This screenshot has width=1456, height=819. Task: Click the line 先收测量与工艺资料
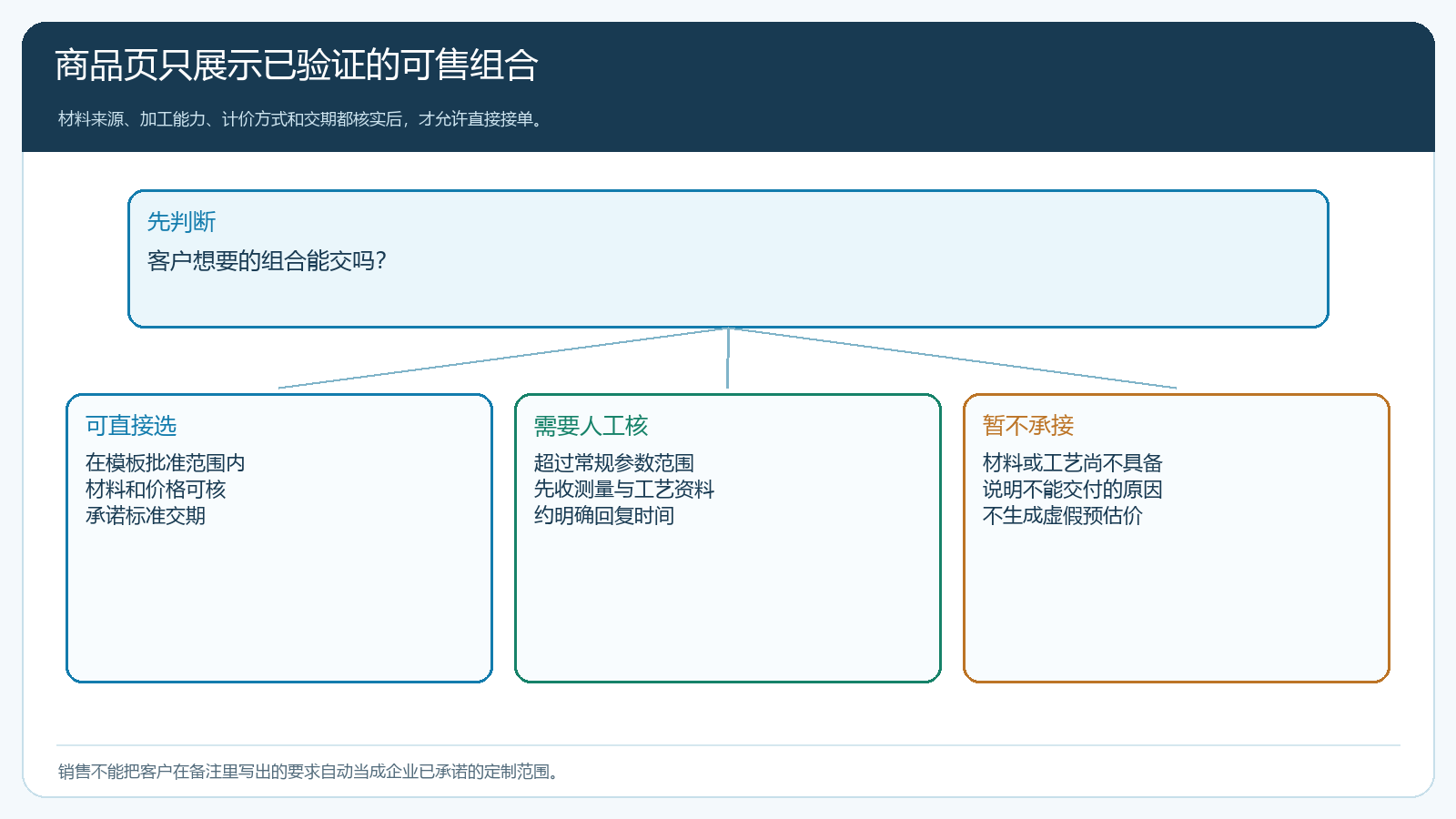click(623, 490)
